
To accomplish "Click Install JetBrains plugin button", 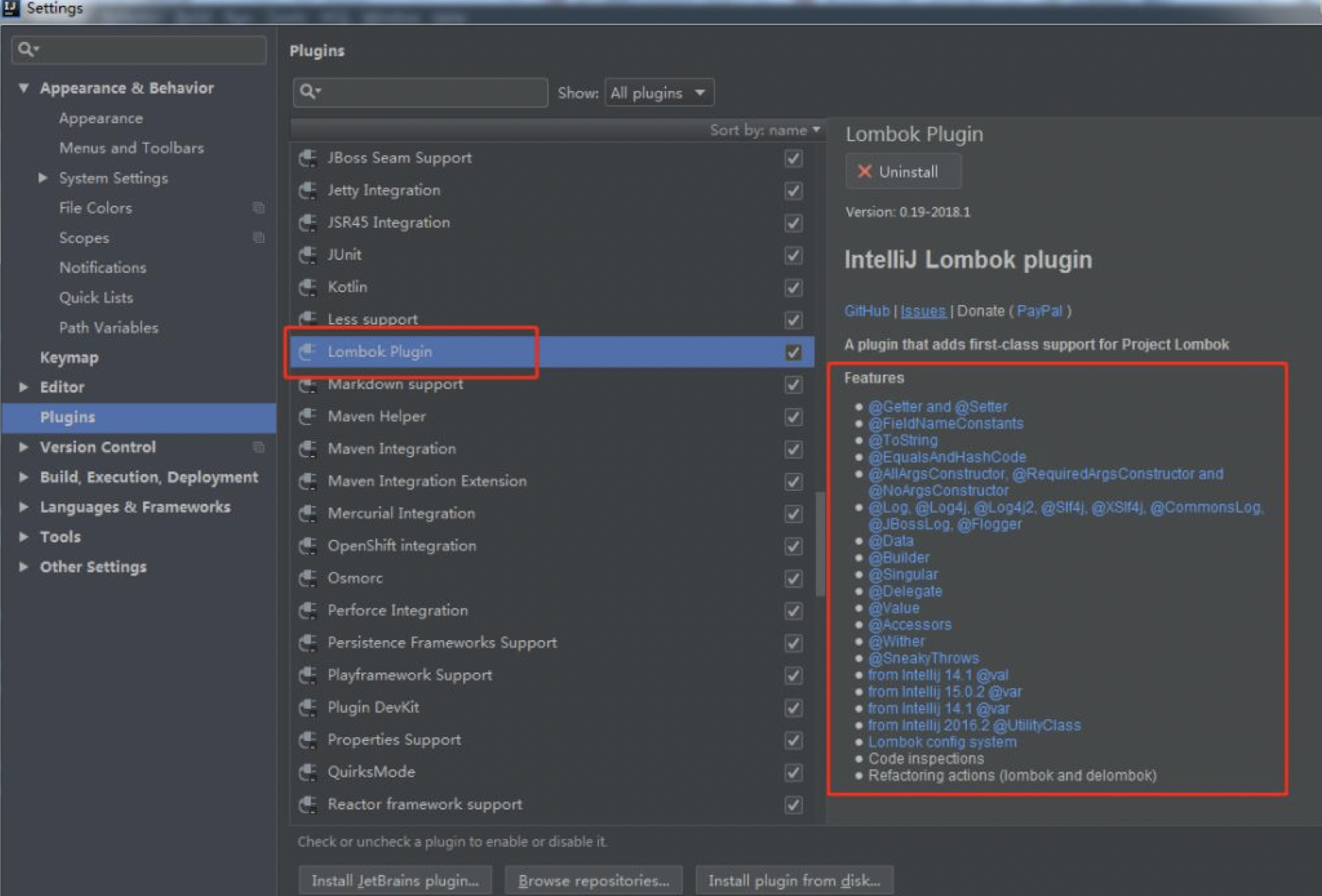I will pyautogui.click(x=395, y=881).
